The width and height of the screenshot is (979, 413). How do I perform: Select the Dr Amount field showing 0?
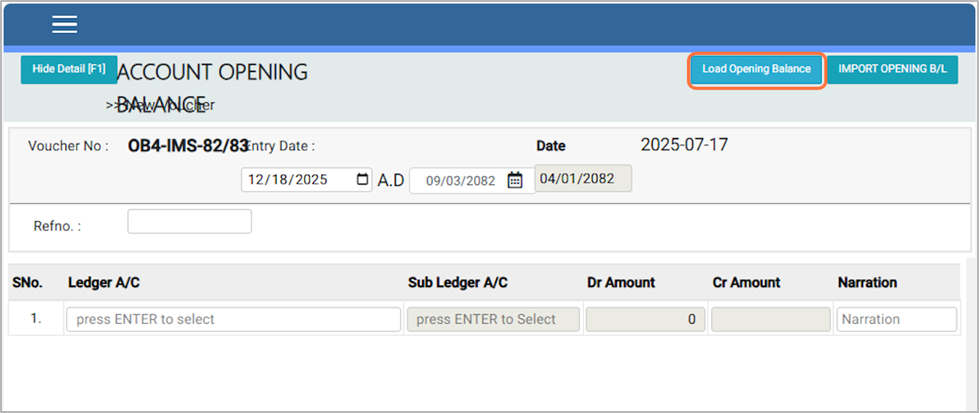click(x=645, y=320)
